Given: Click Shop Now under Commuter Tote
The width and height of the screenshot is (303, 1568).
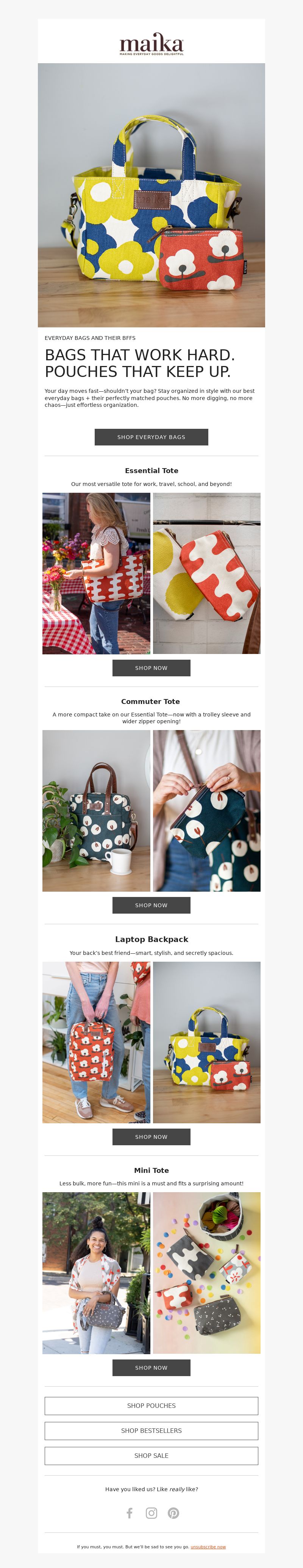Looking at the screenshot, I should [151, 905].
